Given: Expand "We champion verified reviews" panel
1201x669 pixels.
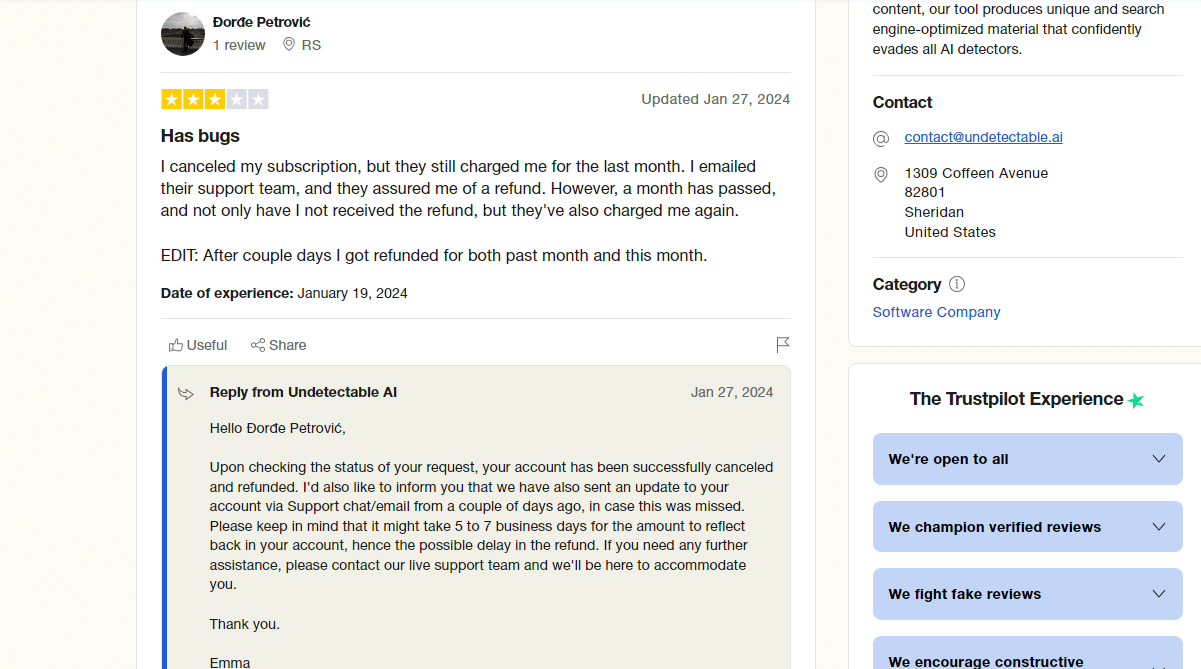Looking at the screenshot, I should [1027, 527].
